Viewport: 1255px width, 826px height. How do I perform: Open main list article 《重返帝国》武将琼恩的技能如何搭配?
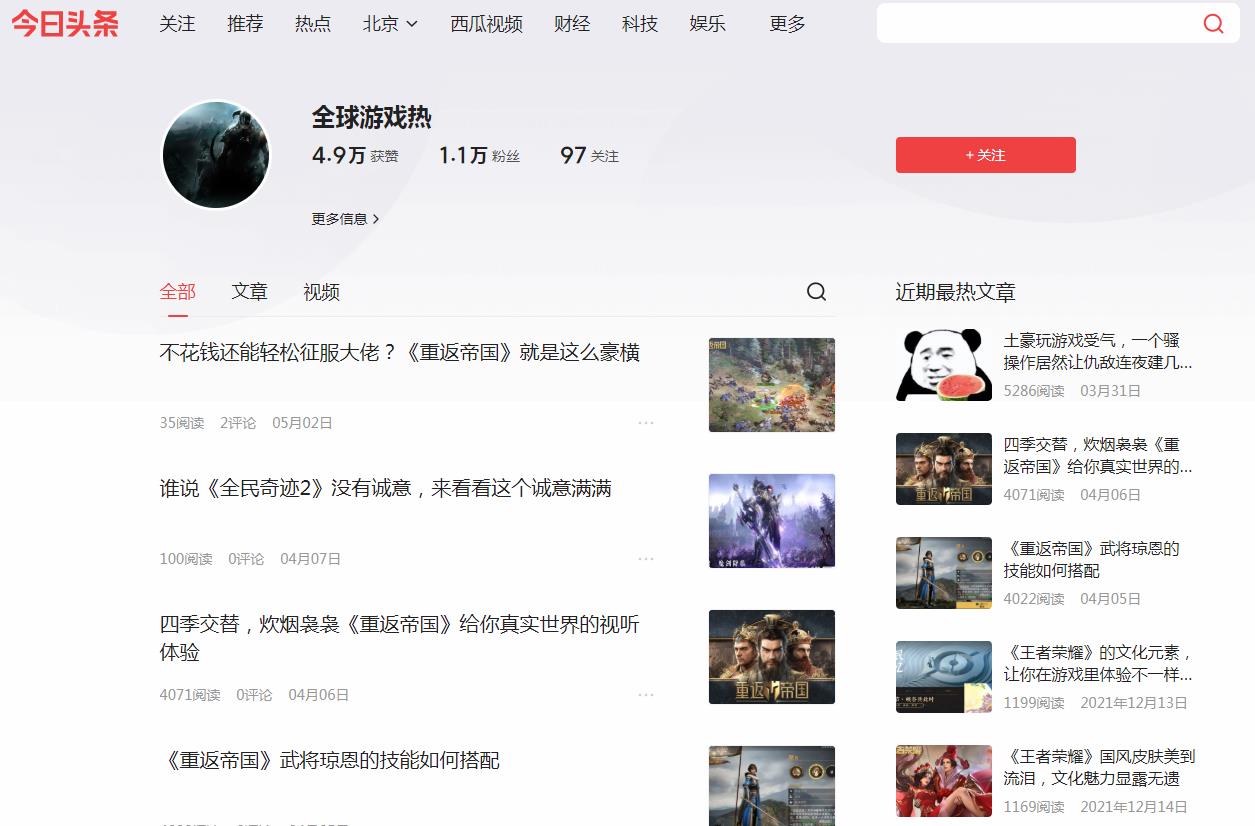click(x=330, y=760)
